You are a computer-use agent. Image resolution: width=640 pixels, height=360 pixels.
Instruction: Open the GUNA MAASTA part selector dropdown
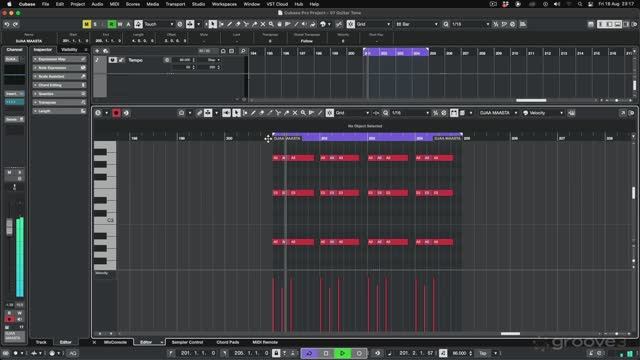coord(498,113)
